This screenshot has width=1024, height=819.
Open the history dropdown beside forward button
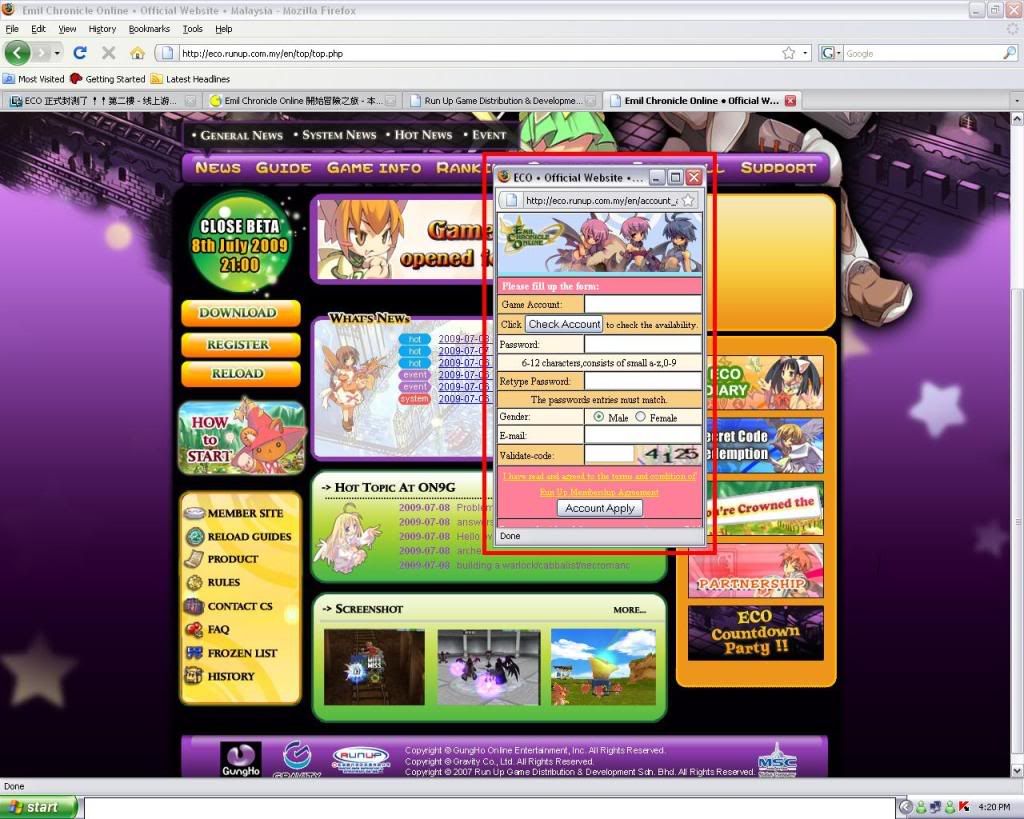(58, 53)
